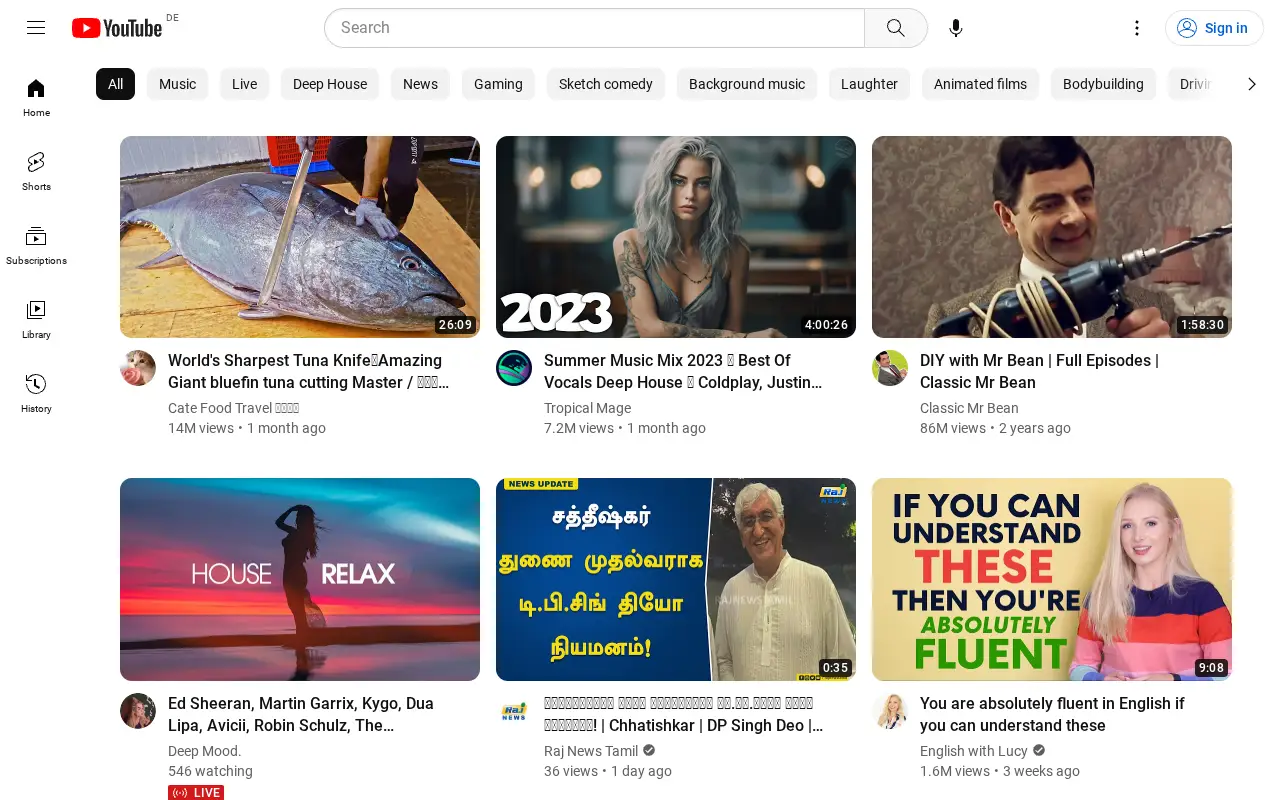
Task: Select the Background music chip
Action: (x=747, y=84)
